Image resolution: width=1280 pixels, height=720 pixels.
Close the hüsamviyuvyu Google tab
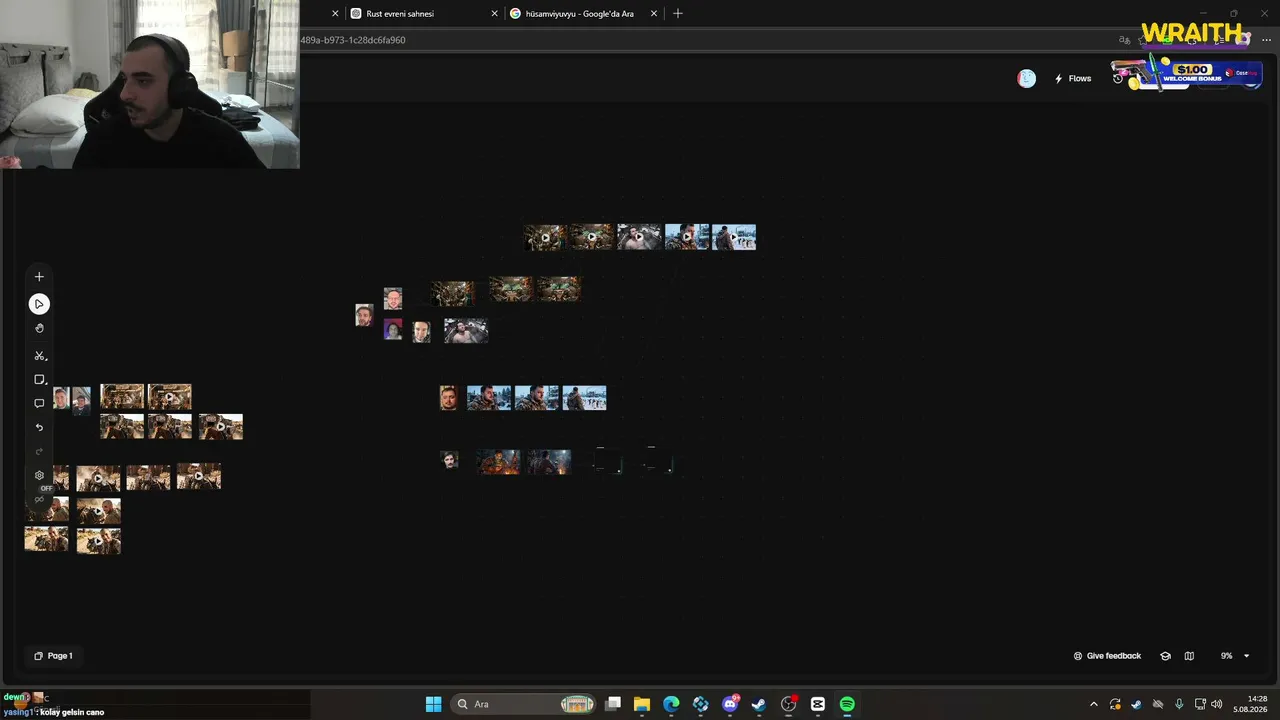(x=654, y=14)
